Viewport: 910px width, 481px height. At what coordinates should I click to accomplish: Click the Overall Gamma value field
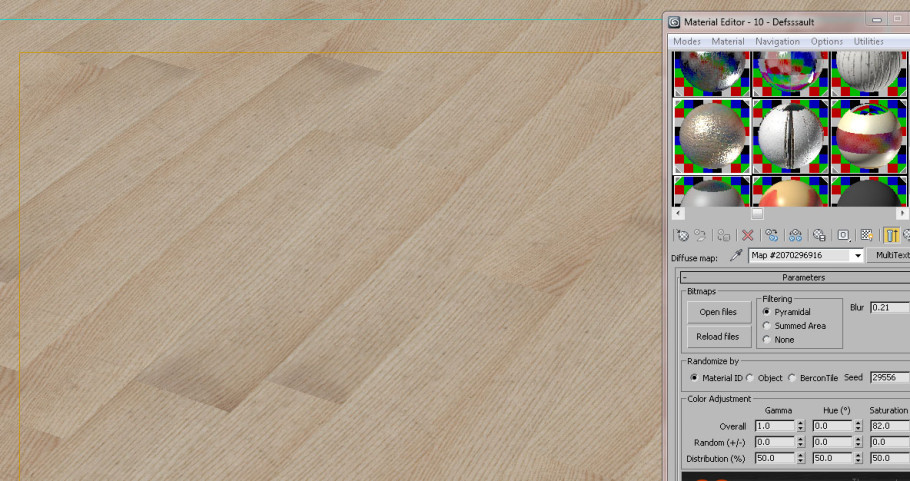775,426
